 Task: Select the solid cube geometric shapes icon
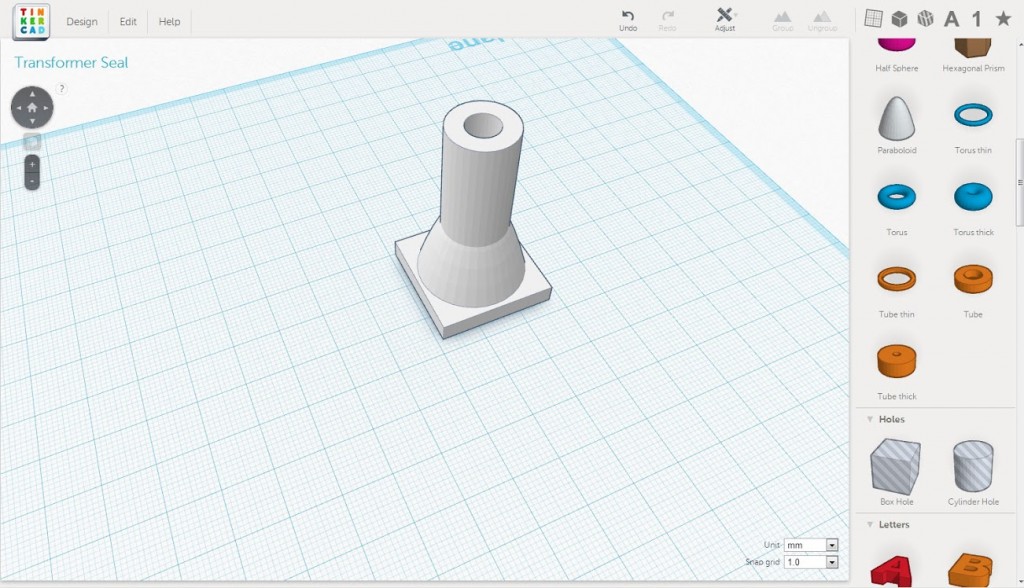pos(900,18)
